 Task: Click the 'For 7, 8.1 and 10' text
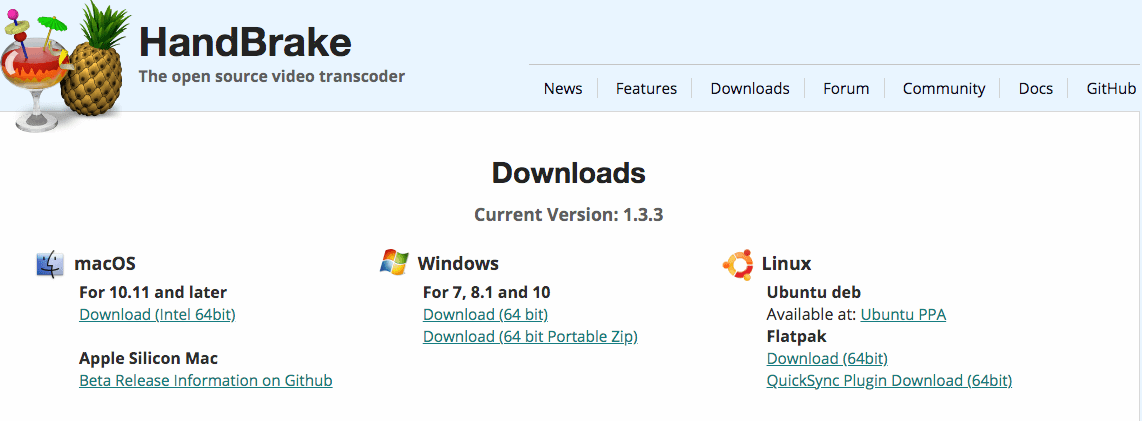point(487,293)
